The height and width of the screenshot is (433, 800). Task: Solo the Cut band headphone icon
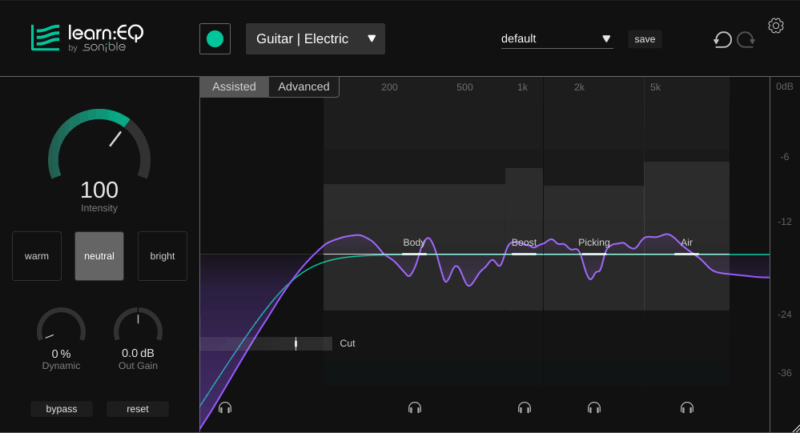[x=225, y=408]
